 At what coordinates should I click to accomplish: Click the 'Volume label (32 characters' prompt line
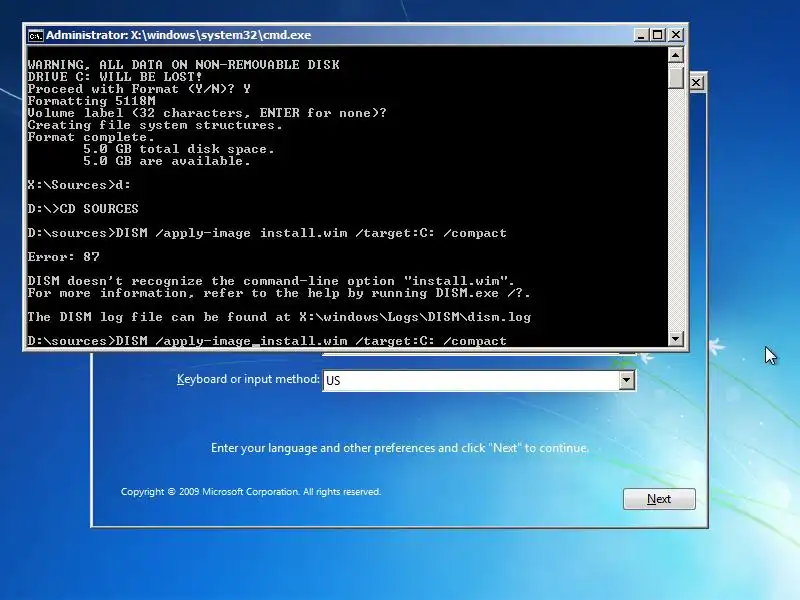[x=207, y=113]
